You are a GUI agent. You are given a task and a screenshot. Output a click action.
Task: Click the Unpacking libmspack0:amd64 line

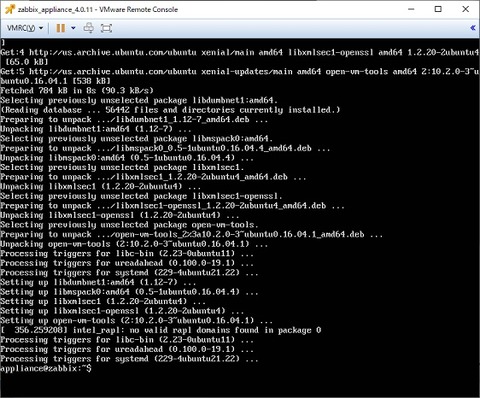127,158
